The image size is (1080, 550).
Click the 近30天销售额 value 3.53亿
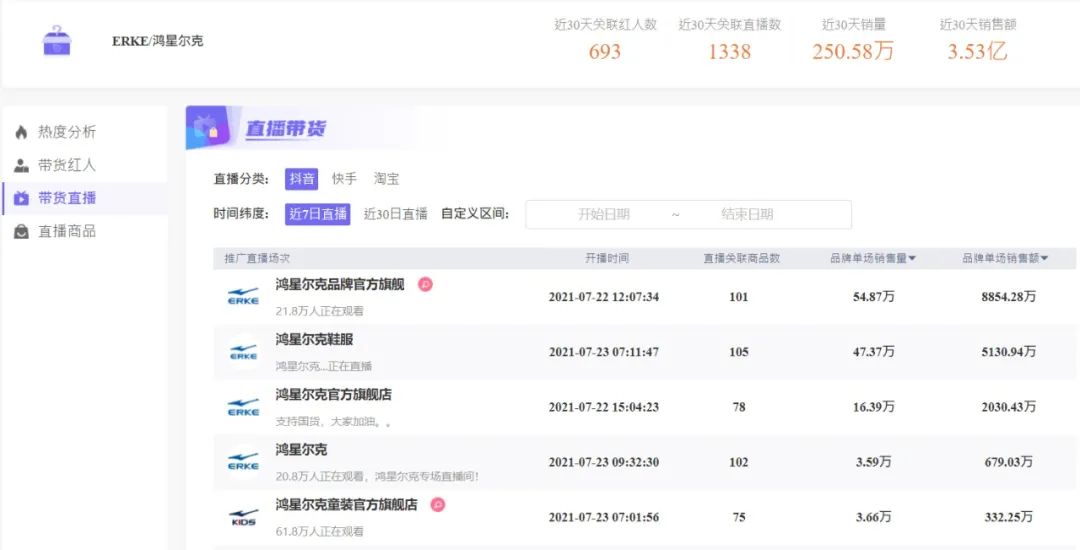point(977,52)
